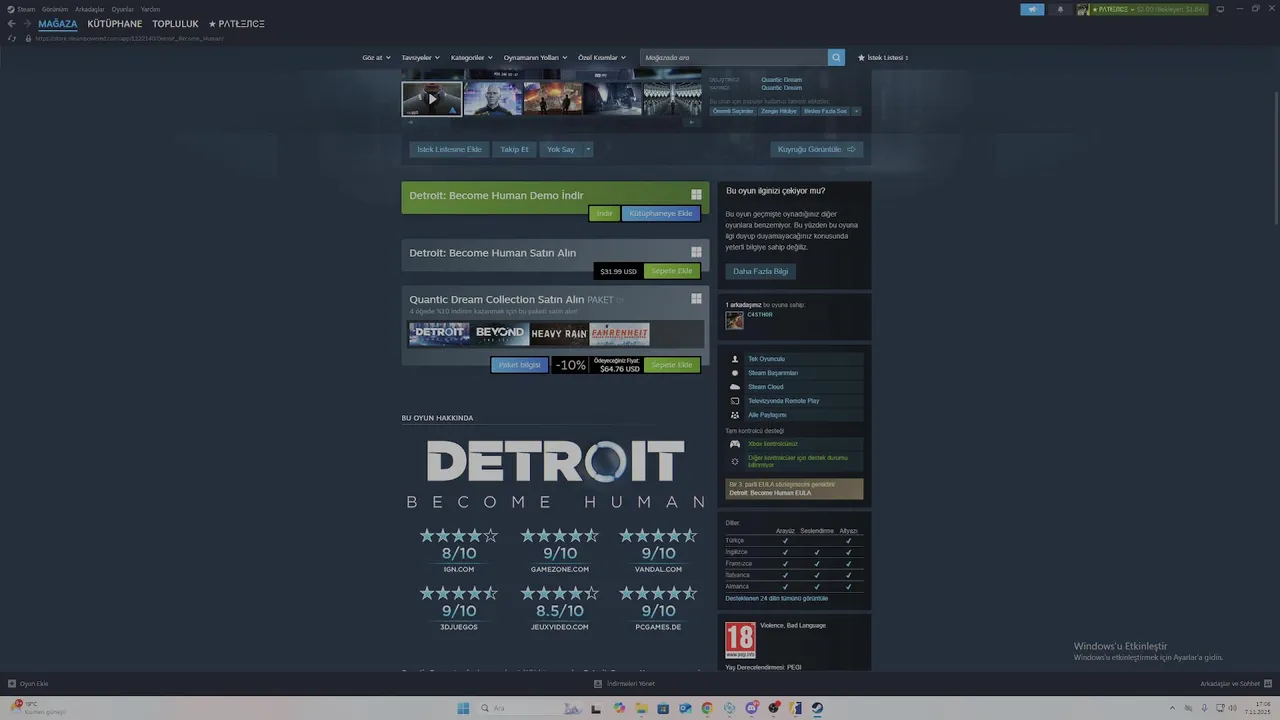
Task: Open the Arkadaşlar menu
Action: 90,9
